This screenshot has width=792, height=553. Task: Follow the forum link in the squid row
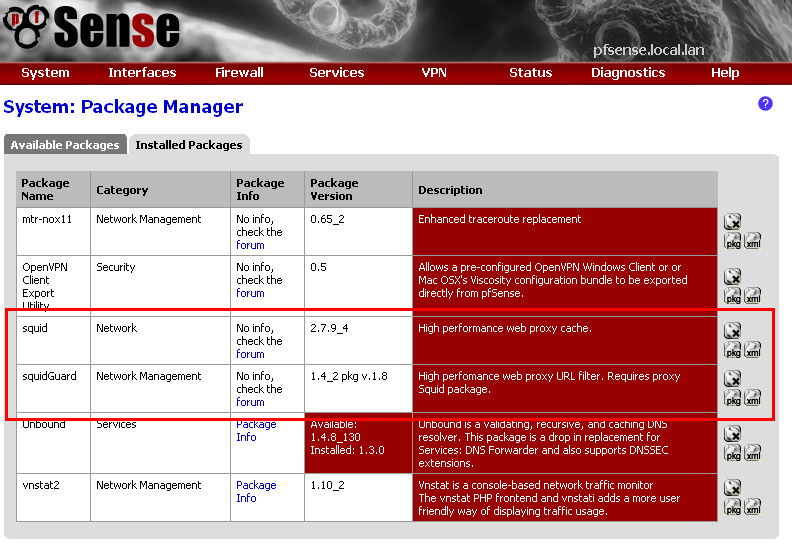pos(250,354)
